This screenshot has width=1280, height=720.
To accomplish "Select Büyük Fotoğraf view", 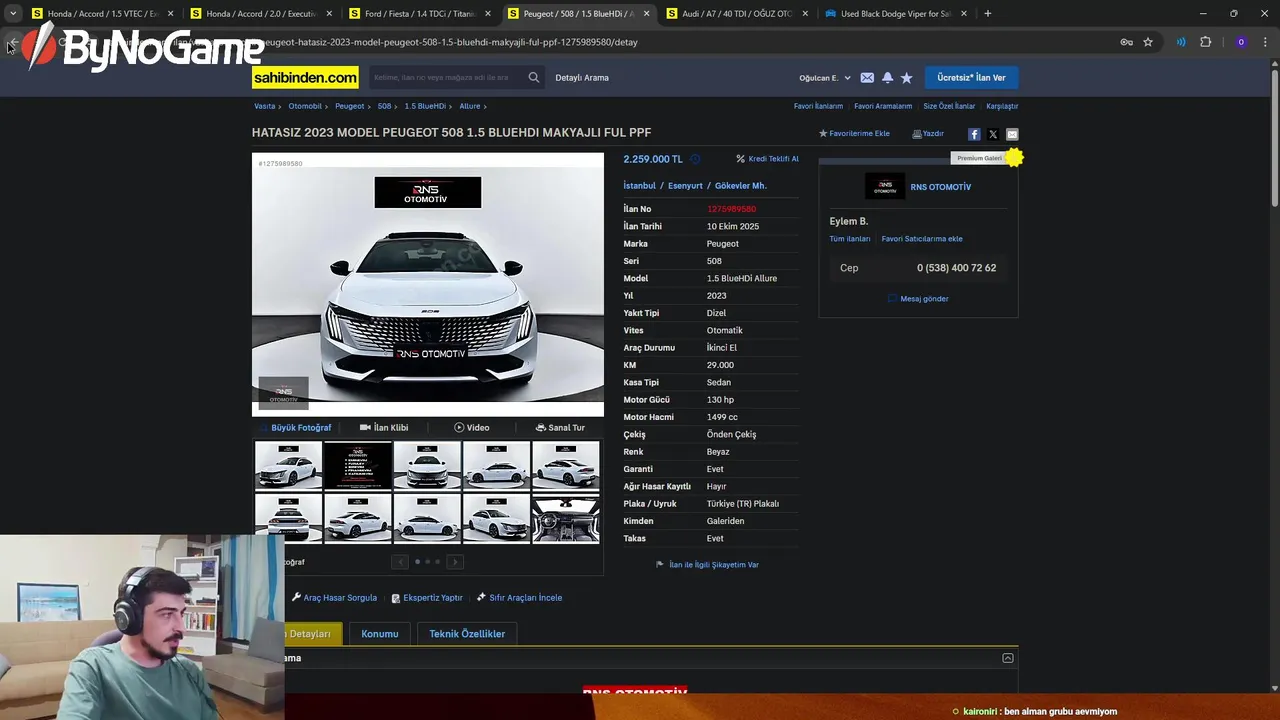I will (x=296, y=428).
